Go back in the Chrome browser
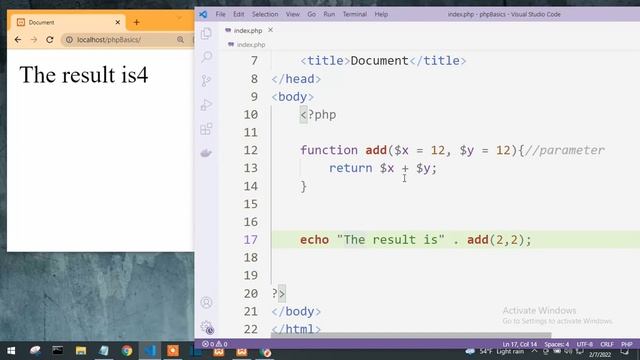Image resolution: width=640 pixels, height=360 pixels. click(x=17, y=40)
